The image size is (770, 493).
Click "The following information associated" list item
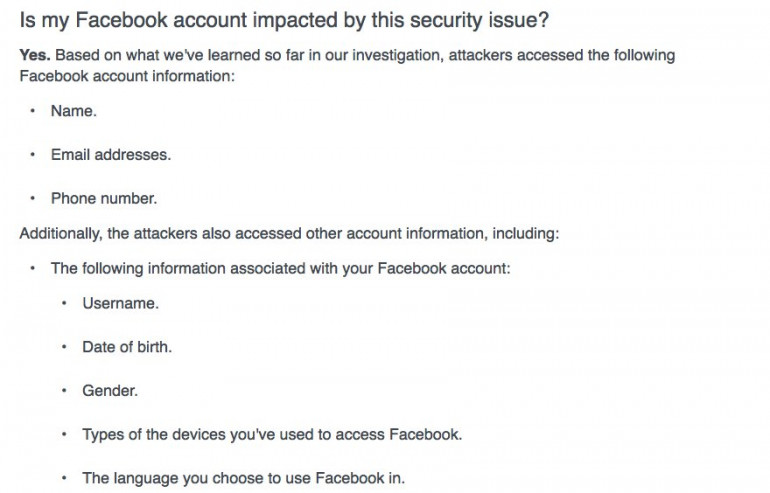[281, 268]
